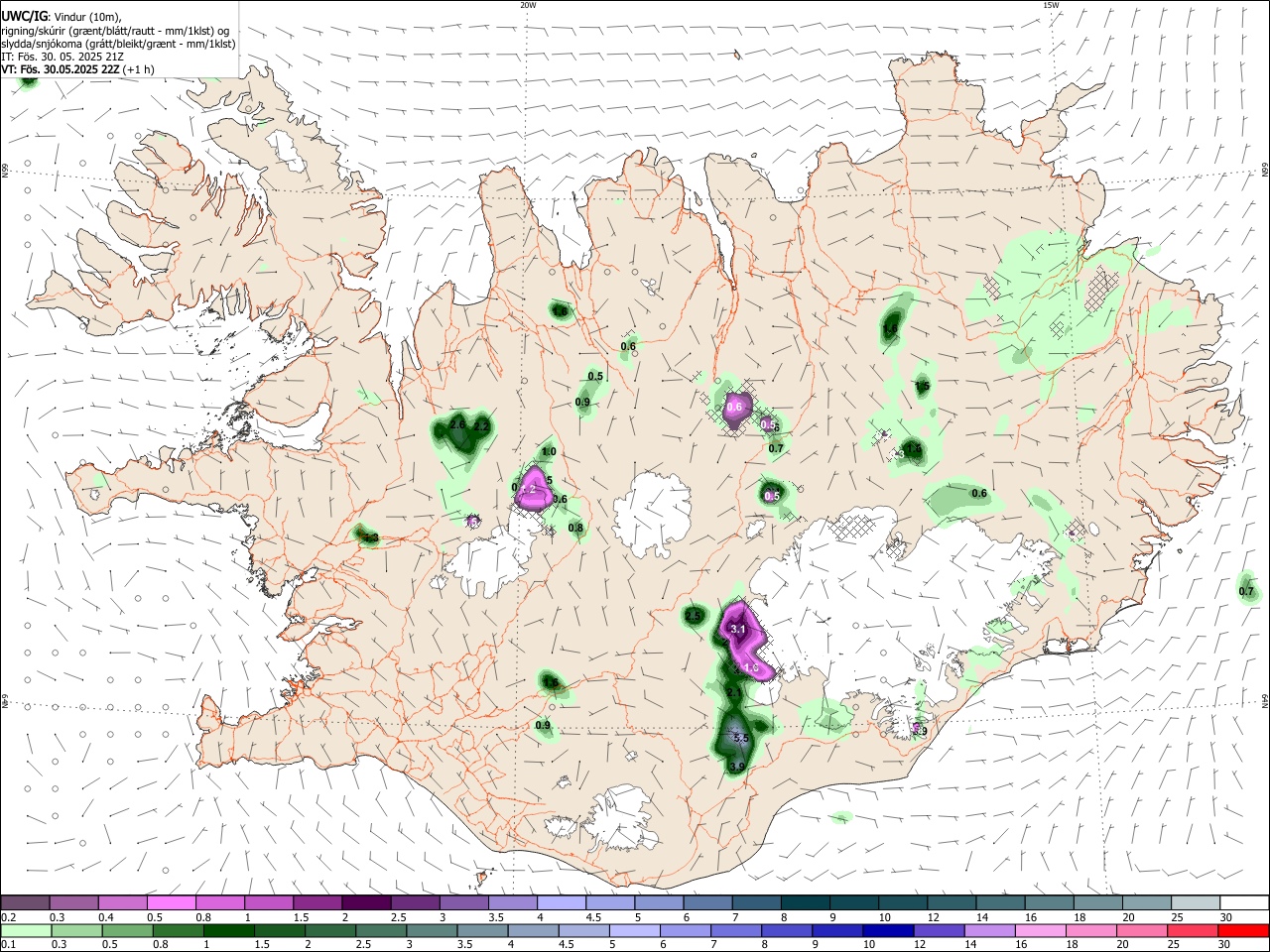Click the bright red 30 swatch in bottom legend row
The height and width of the screenshot is (952, 1270).
pyautogui.click(x=1243, y=930)
